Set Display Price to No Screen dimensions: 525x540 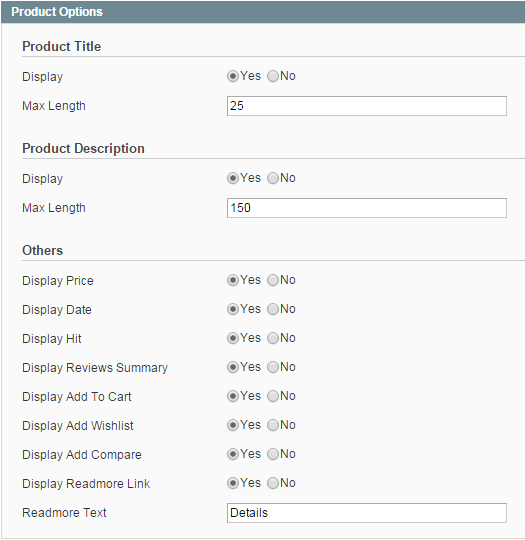[x=272, y=280]
